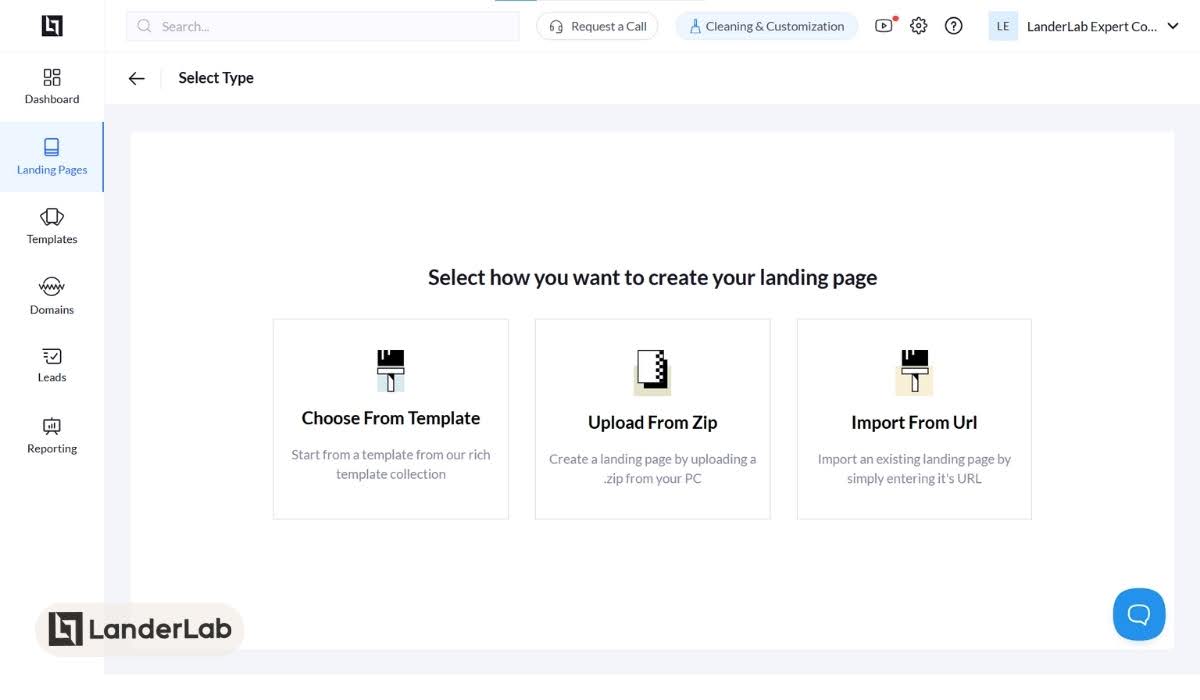The image size is (1200, 700).
Task: Select the Landing Pages book icon
Action: pos(52,147)
